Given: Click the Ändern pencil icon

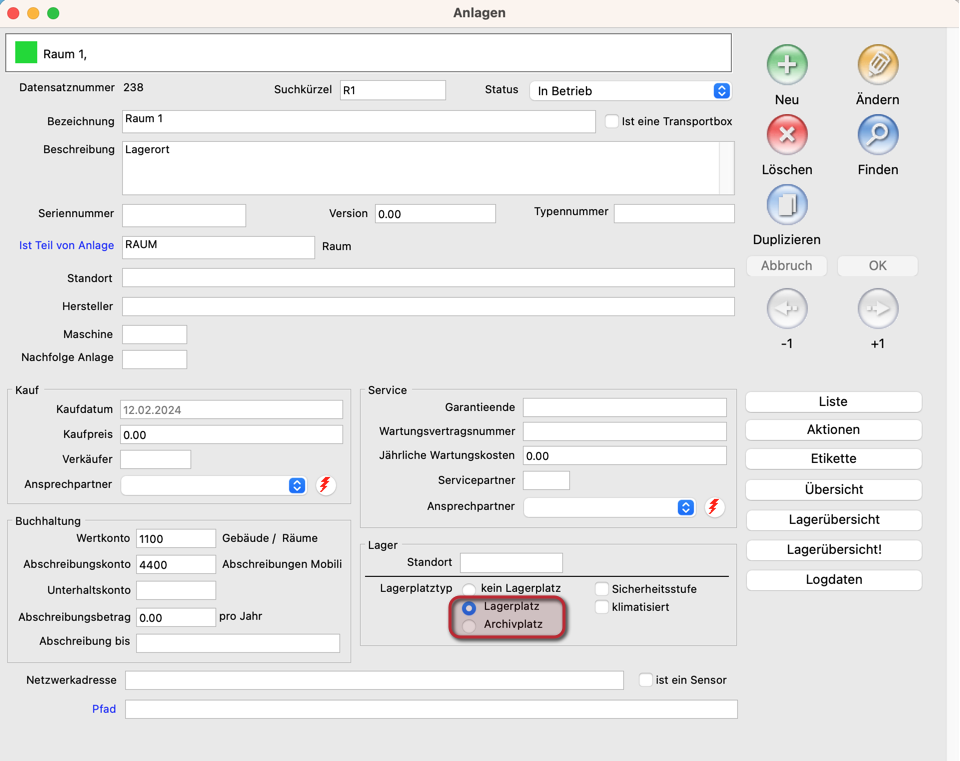Looking at the screenshot, I should coord(877,65).
